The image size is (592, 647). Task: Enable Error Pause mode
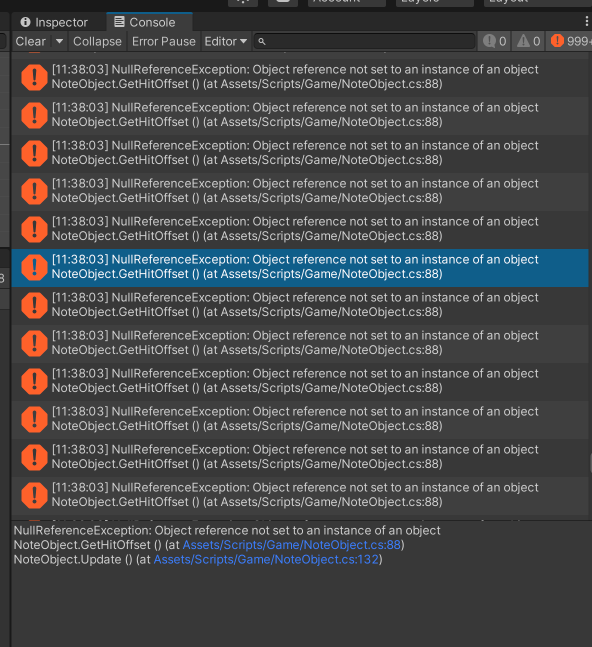164,41
